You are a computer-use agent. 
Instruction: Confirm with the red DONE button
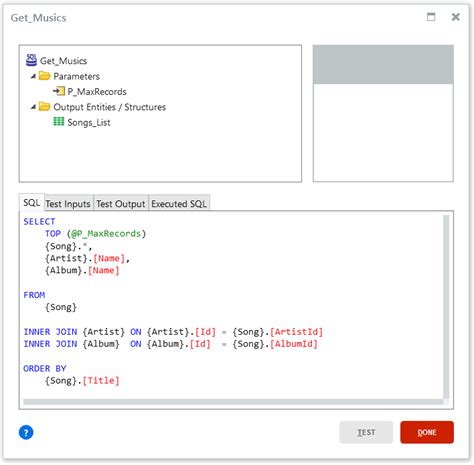427,432
